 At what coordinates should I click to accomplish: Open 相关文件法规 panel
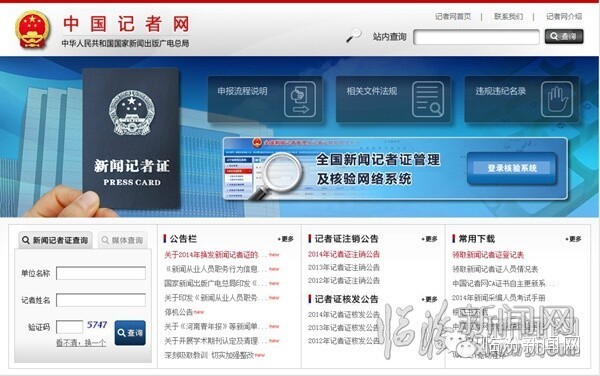393,99
